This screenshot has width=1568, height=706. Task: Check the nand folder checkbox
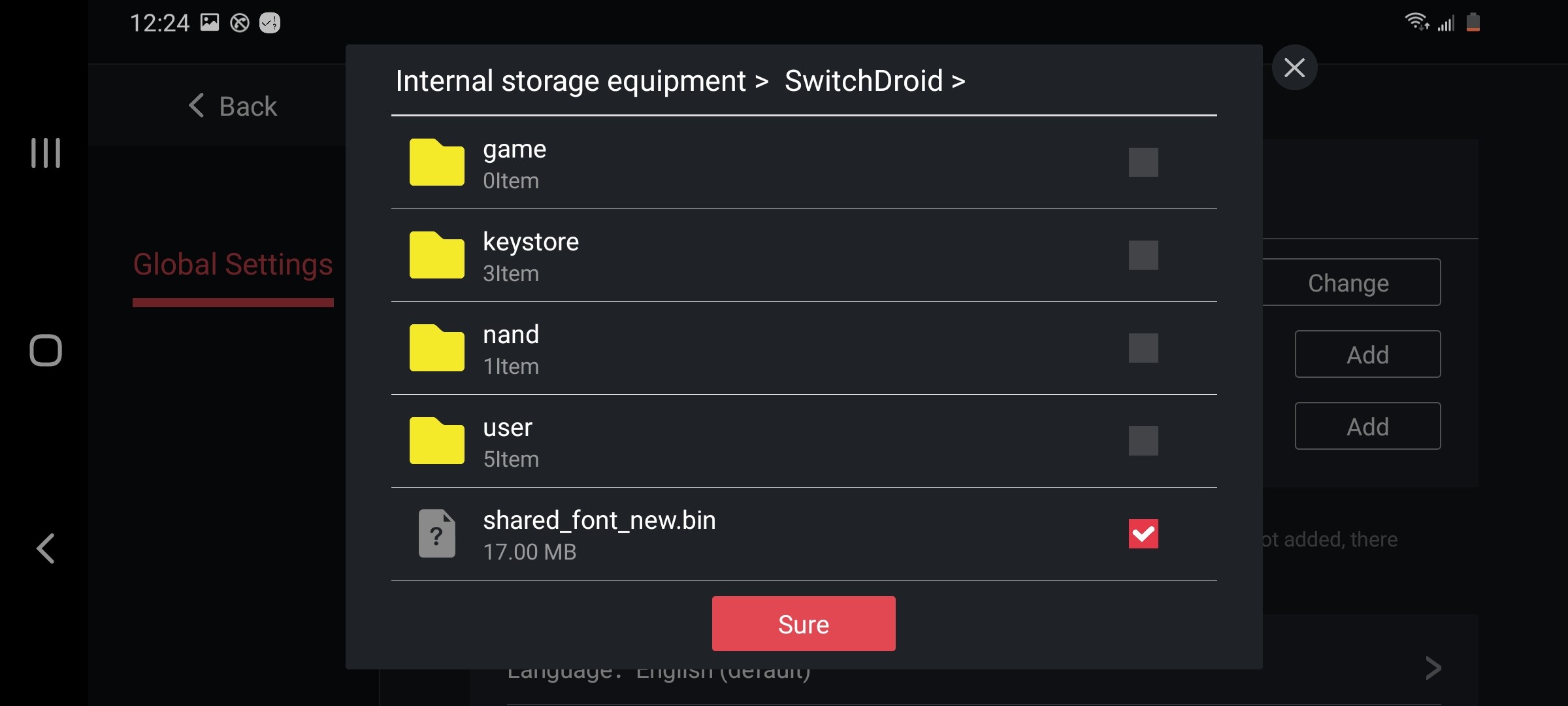1143,348
